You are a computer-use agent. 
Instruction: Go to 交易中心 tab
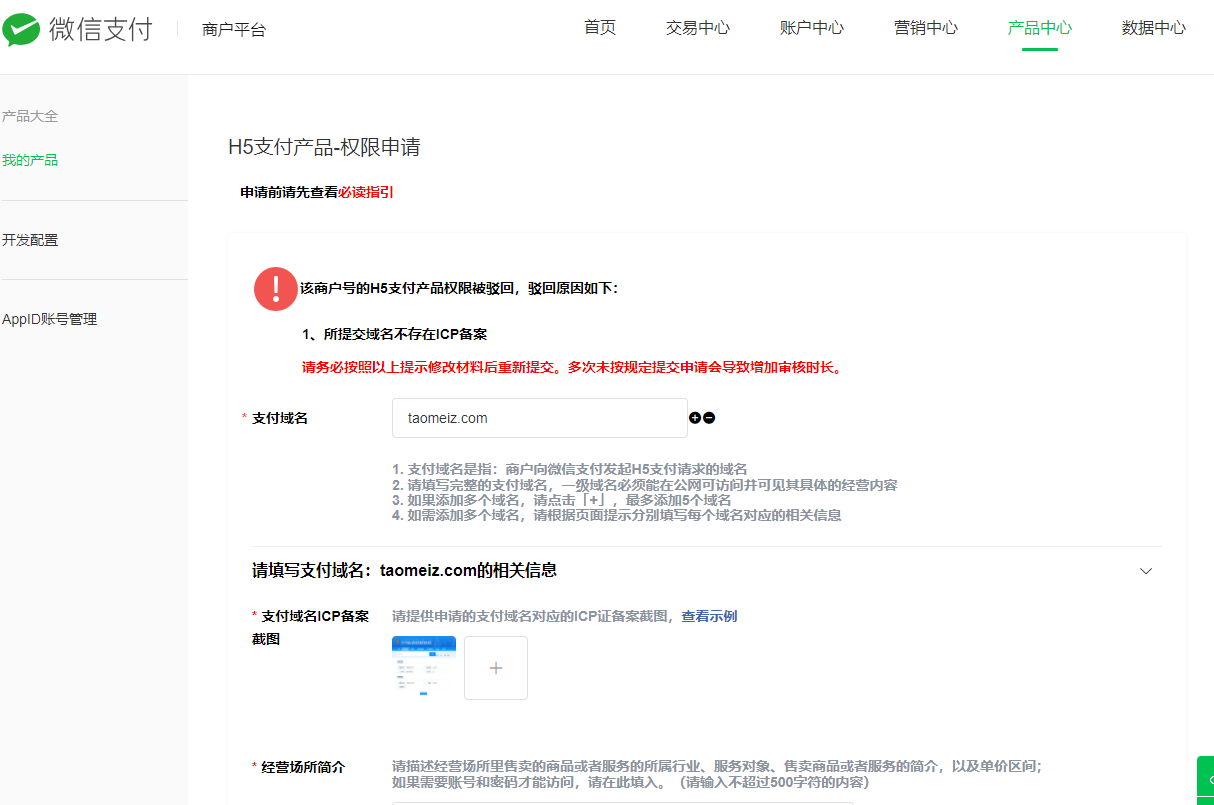point(698,28)
